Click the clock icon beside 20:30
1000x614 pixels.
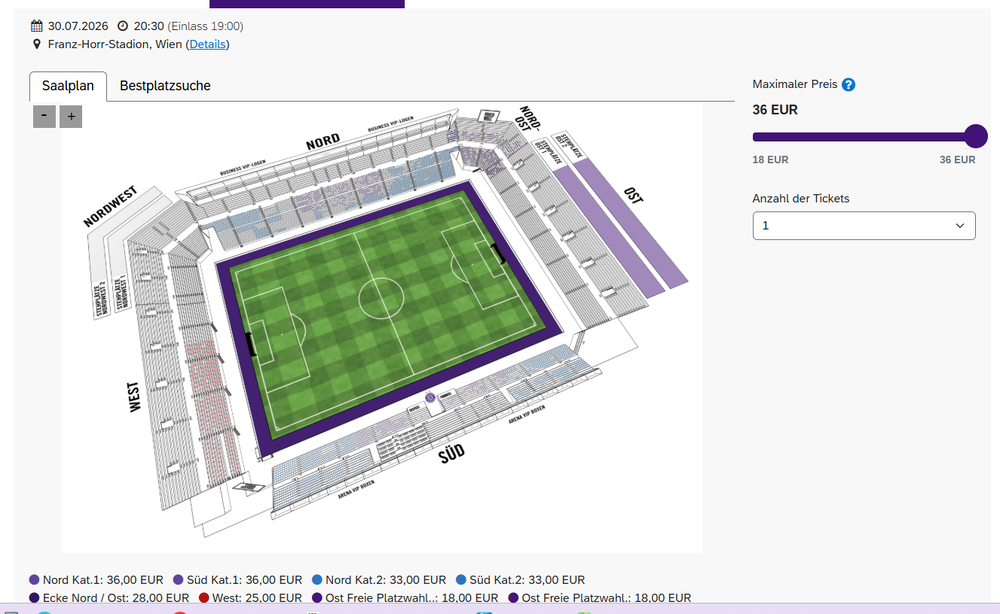(122, 26)
